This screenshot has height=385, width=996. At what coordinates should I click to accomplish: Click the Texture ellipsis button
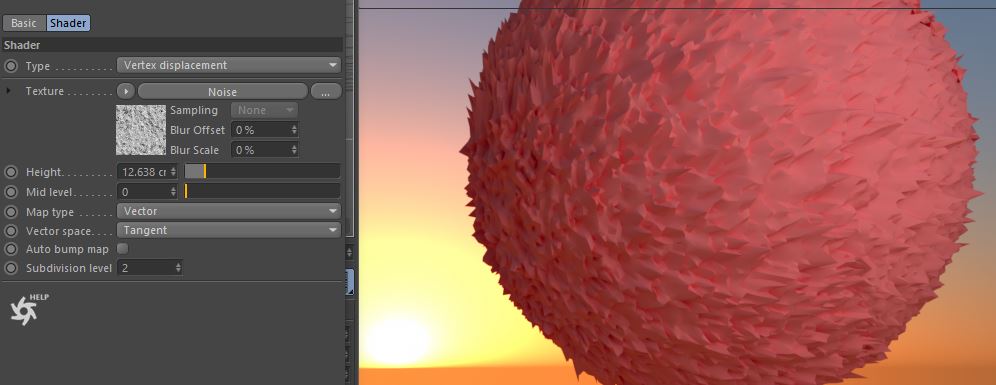326,91
